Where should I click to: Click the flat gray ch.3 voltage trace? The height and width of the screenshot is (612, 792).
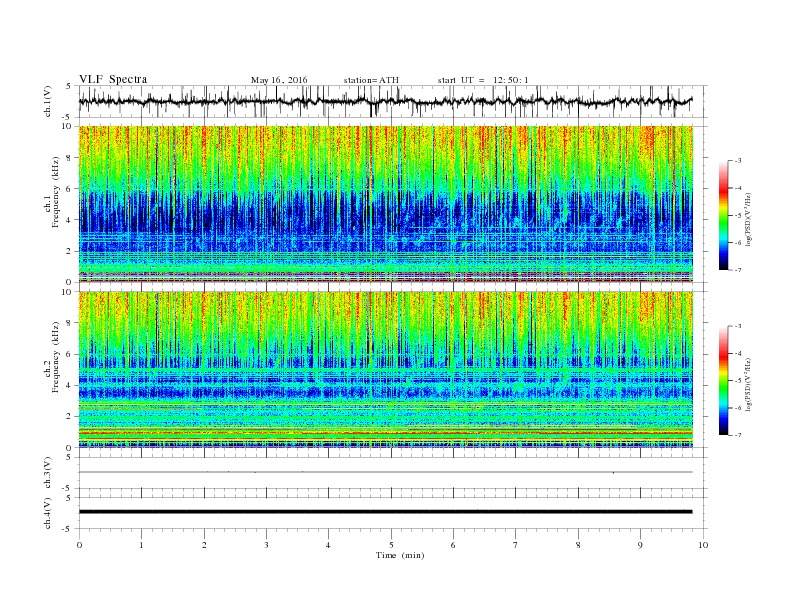point(385,472)
